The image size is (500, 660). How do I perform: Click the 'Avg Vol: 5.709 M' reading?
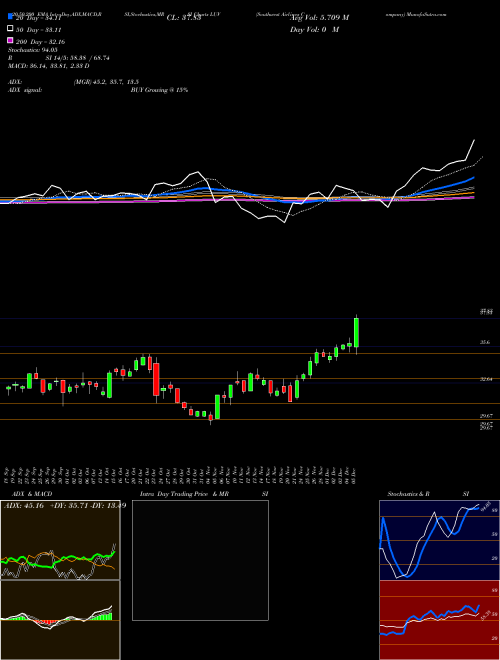(x=320, y=18)
